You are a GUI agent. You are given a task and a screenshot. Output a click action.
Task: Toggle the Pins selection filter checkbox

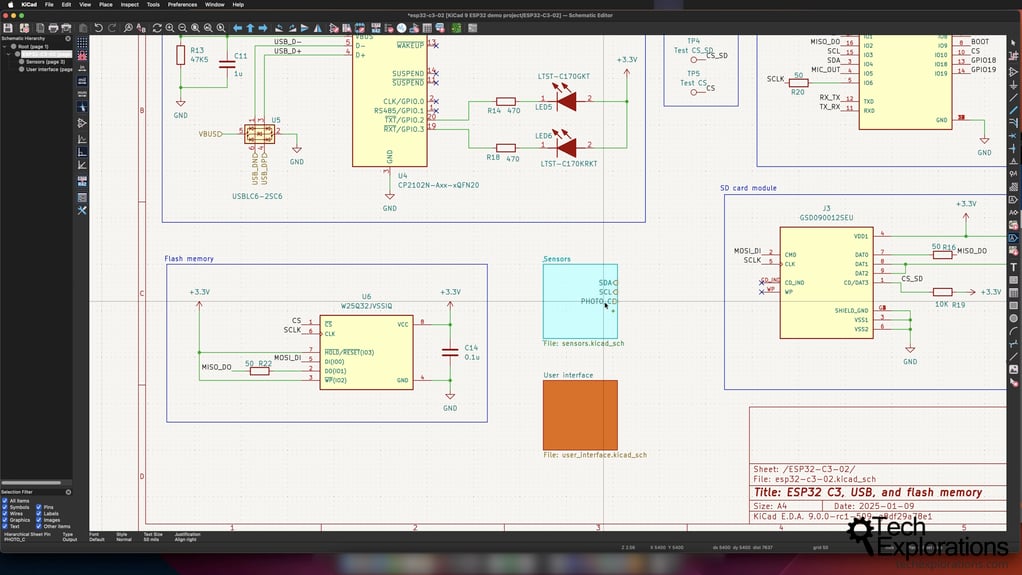[x=40, y=507]
